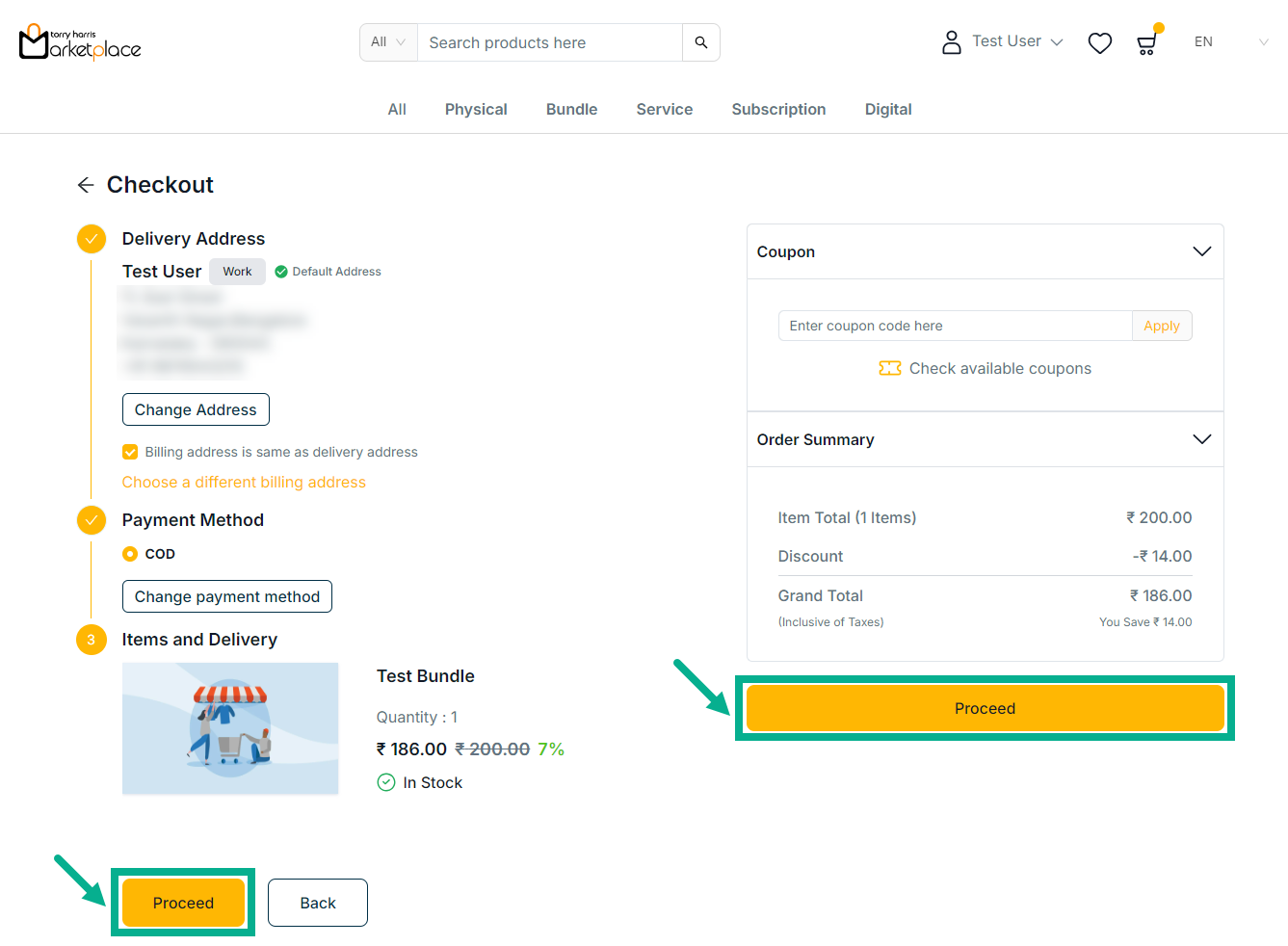Image resolution: width=1288 pixels, height=946 pixels.
Task: Select the COD payment radio button
Action: 130,554
